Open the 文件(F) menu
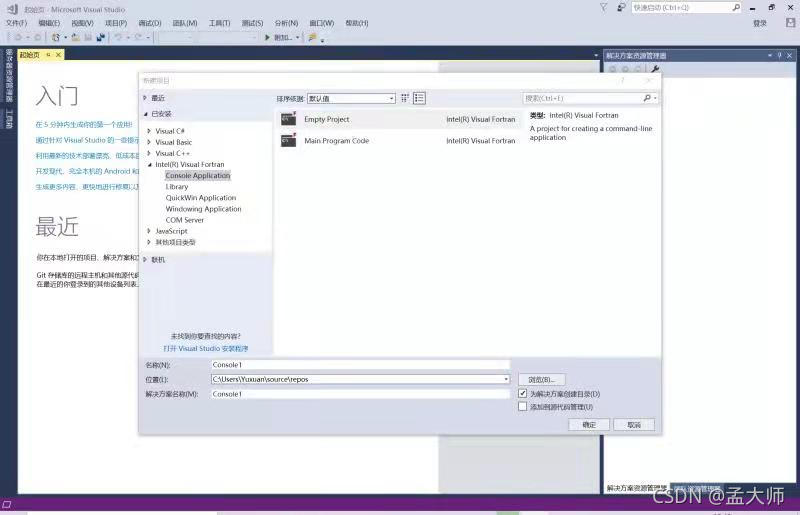Screen dimensions: 800x515 point(16,23)
